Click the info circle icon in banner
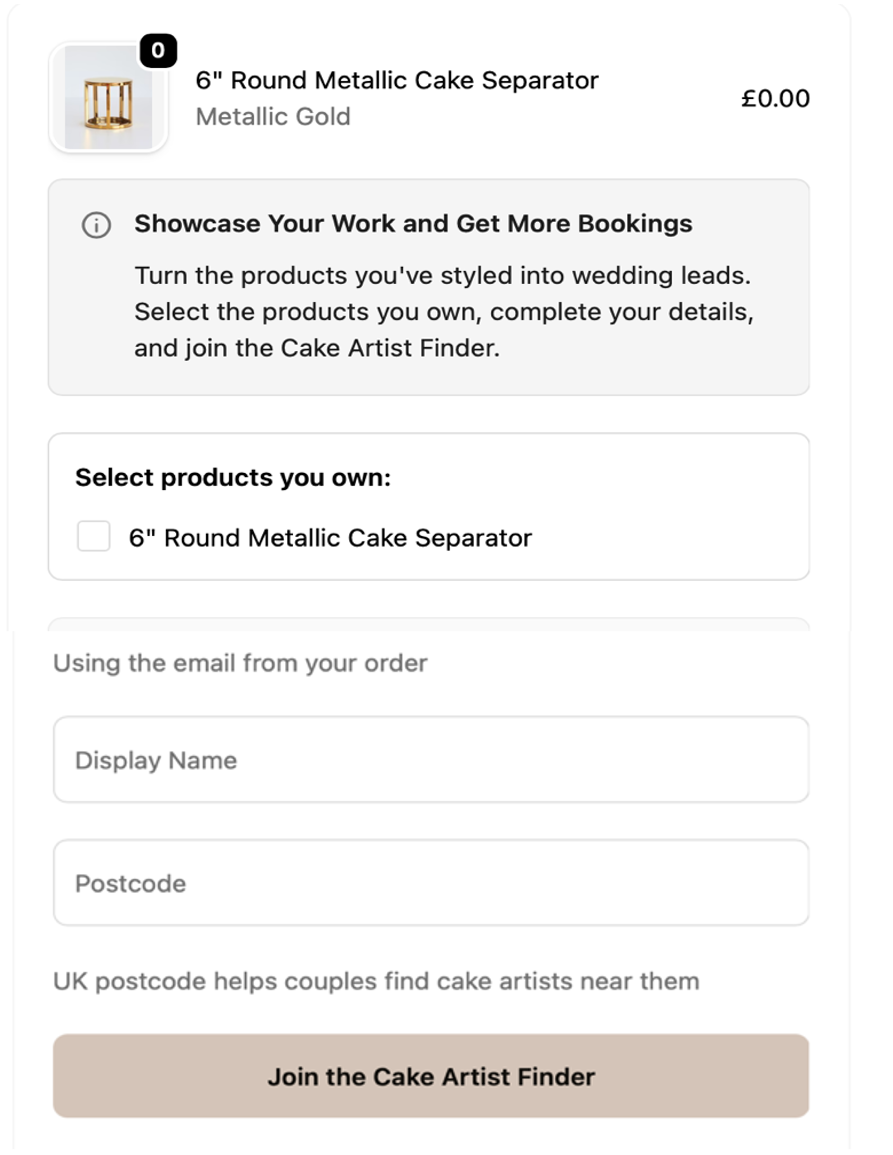Viewport: 893px width, 1155px height. [96, 225]
